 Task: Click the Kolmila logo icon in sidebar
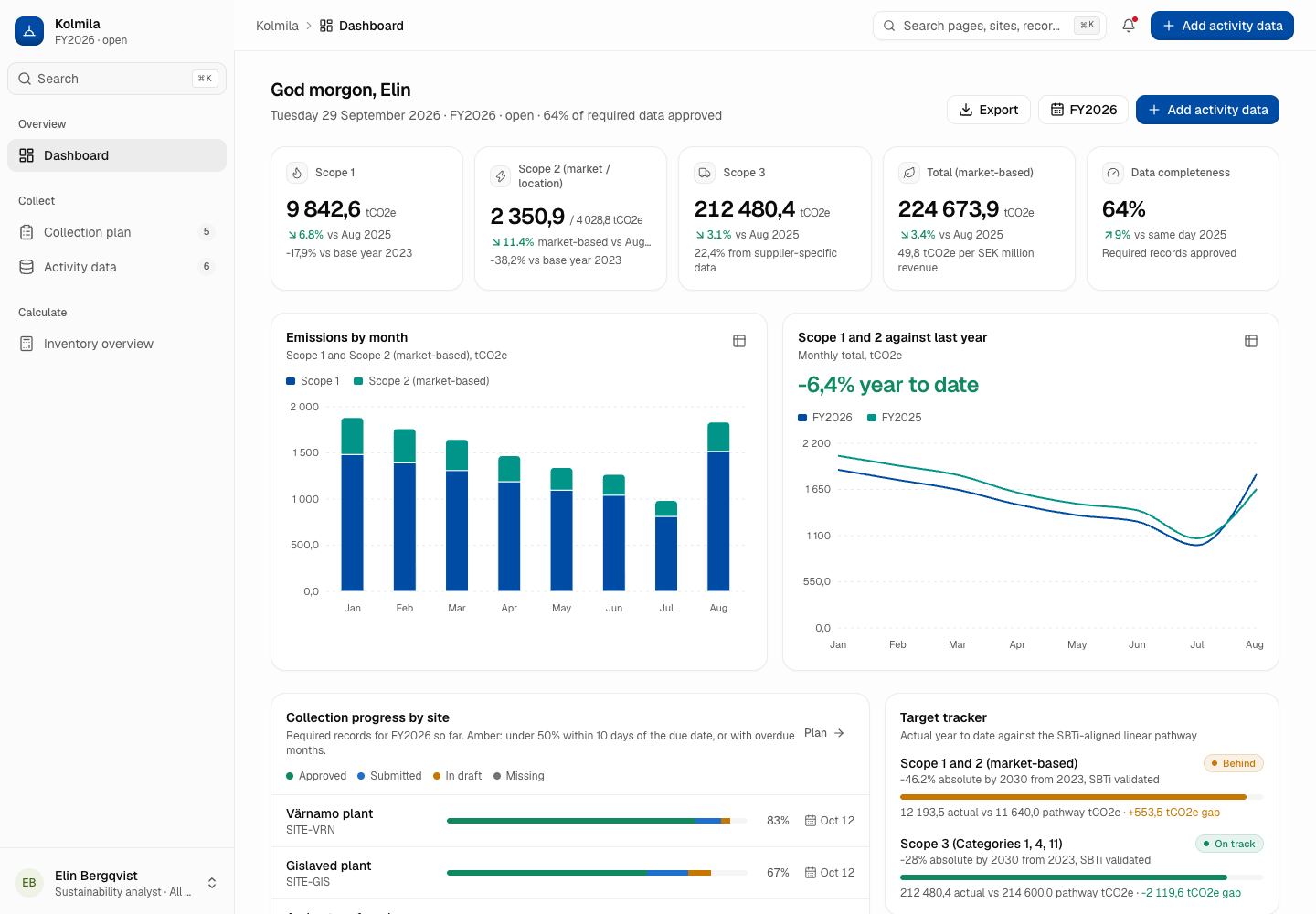(x=29, y=31)
